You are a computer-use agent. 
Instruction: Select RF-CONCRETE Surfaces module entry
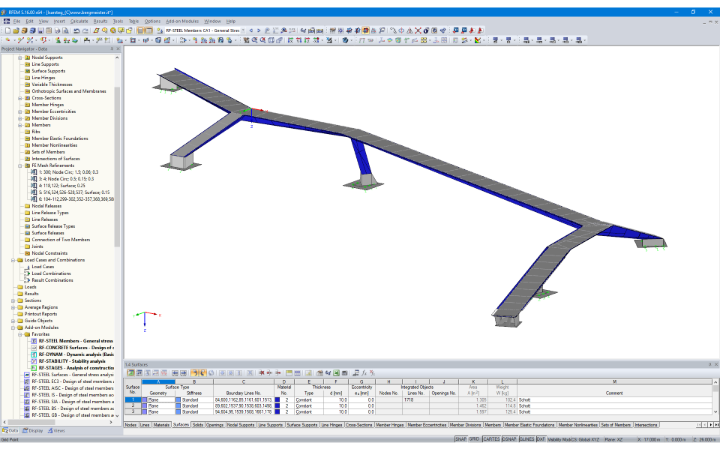76,348
